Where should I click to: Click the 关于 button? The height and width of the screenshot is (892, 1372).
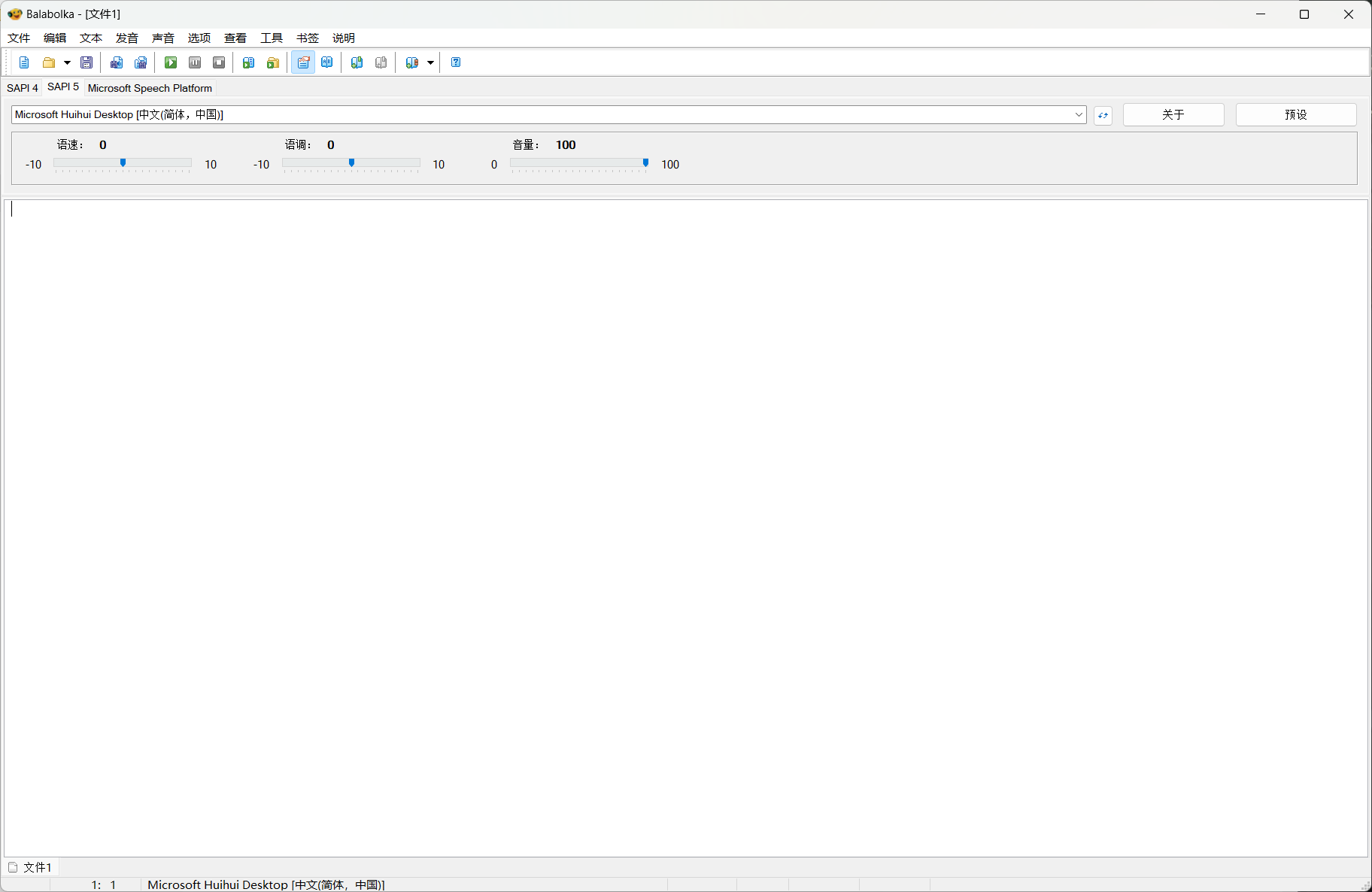click(1173, 114)
